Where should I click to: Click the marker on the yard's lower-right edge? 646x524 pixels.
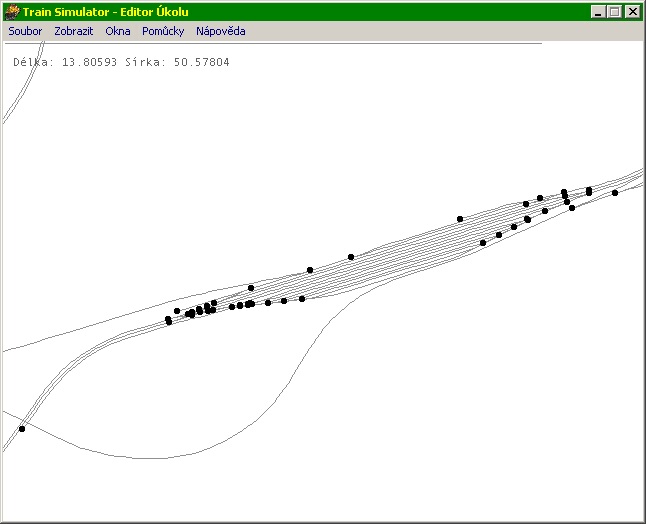483,243
